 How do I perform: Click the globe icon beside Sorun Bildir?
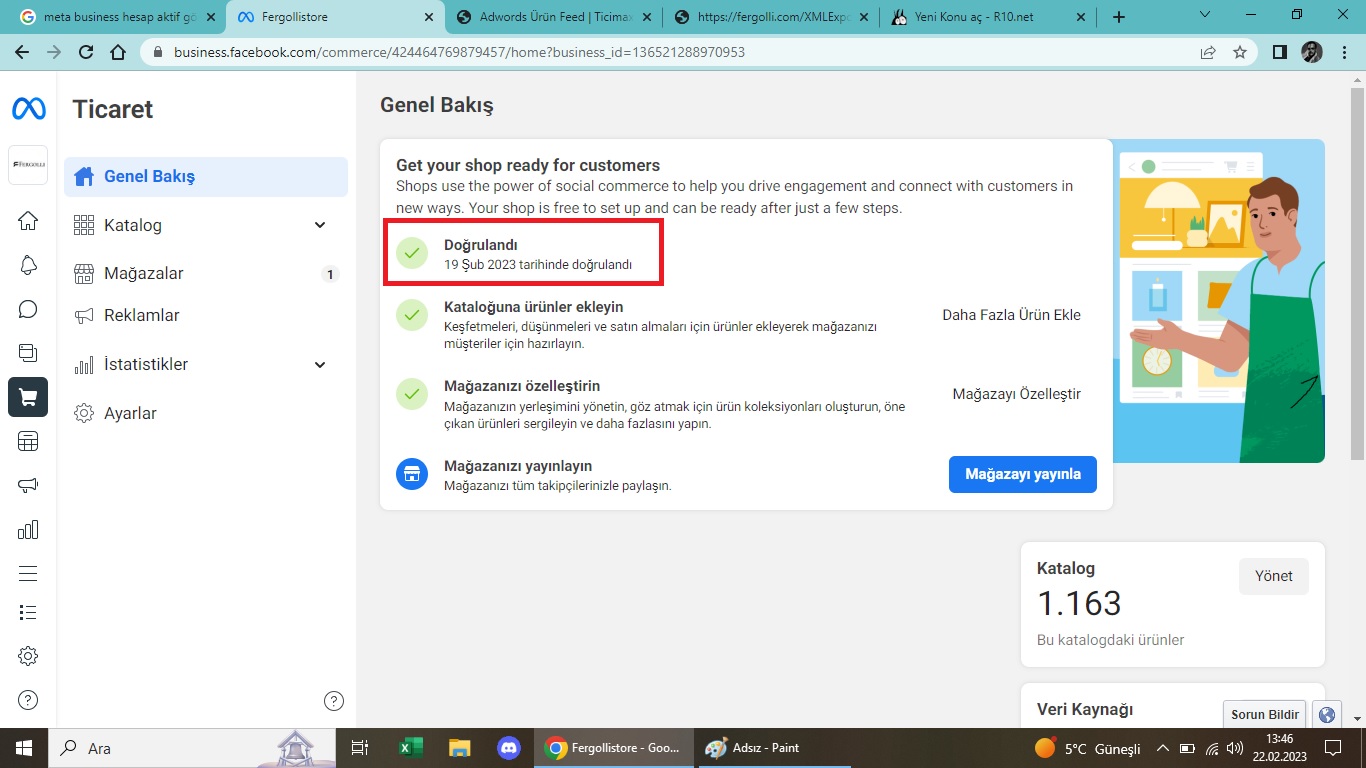point(1327,714)
